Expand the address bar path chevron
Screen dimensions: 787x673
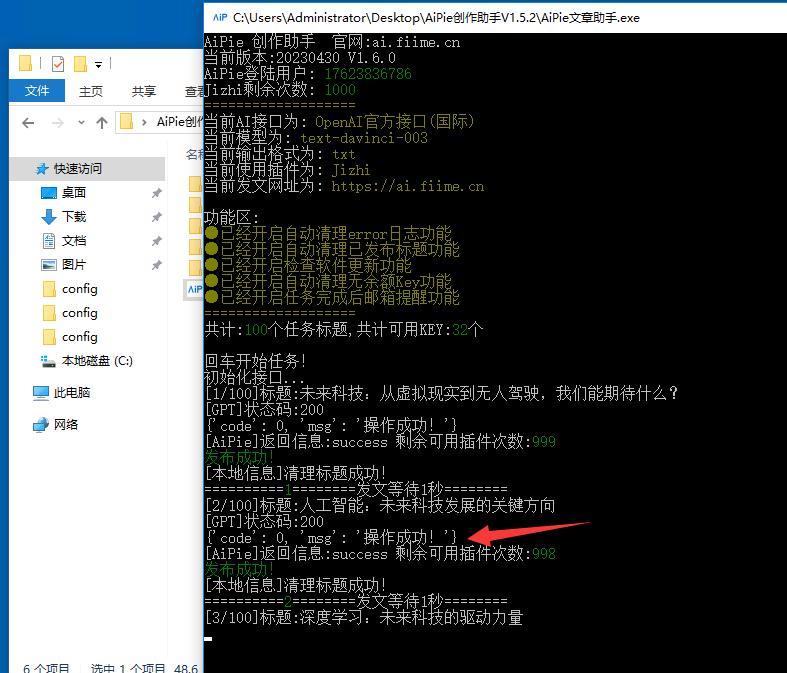coord(144,122)
